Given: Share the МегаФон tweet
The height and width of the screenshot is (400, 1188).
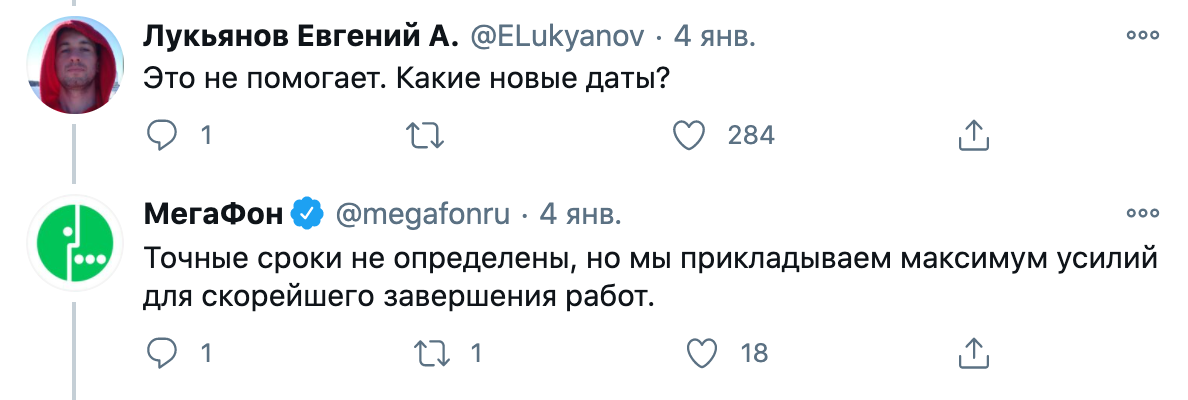Looking at the screenshot, I should pyautogui.click(x=973, y=352).
